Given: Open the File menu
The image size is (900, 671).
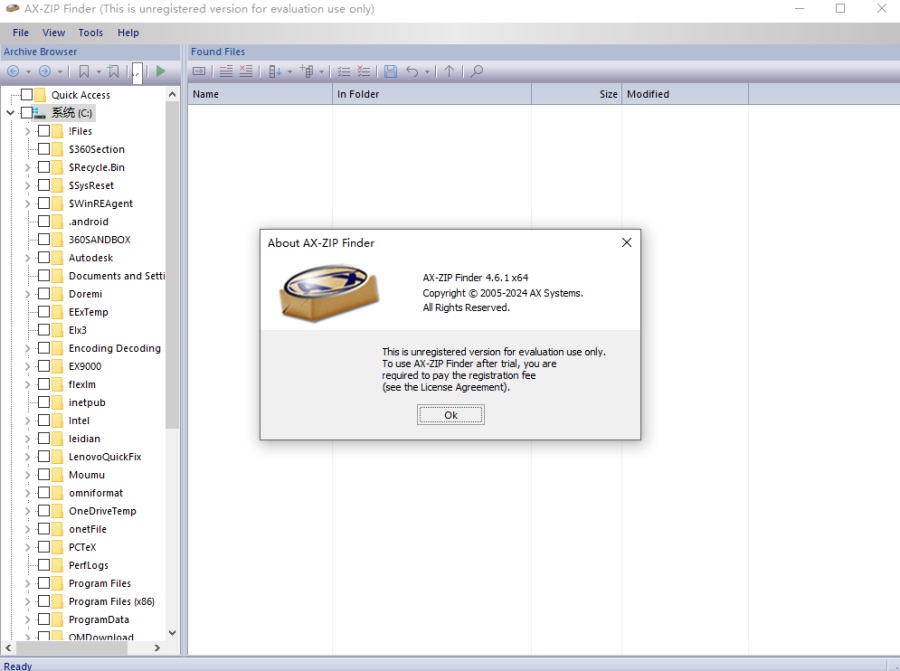Looking at the screenshot, I should pos(21,33).
